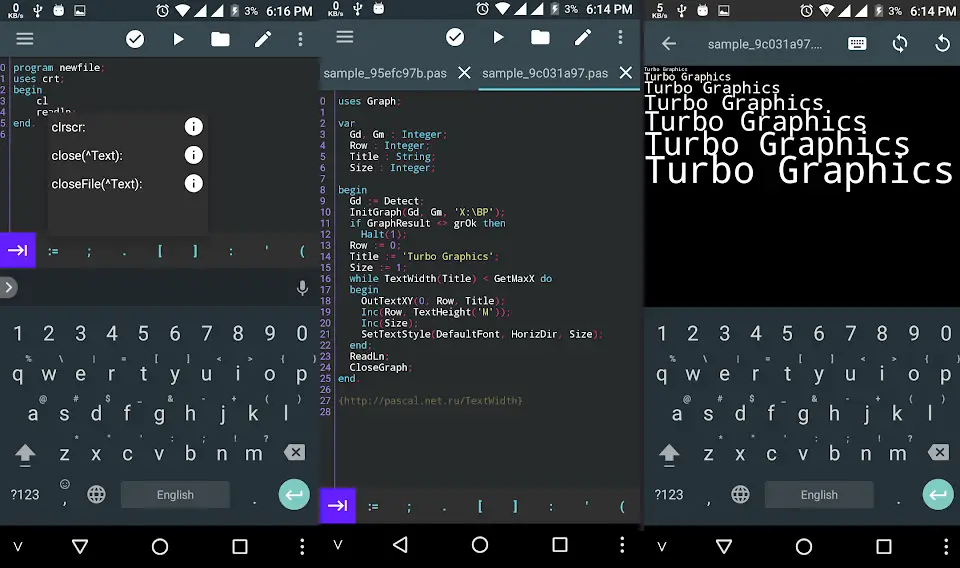Show info for close(^Text): suggestion
960x568 pixels.
(193, 155)
